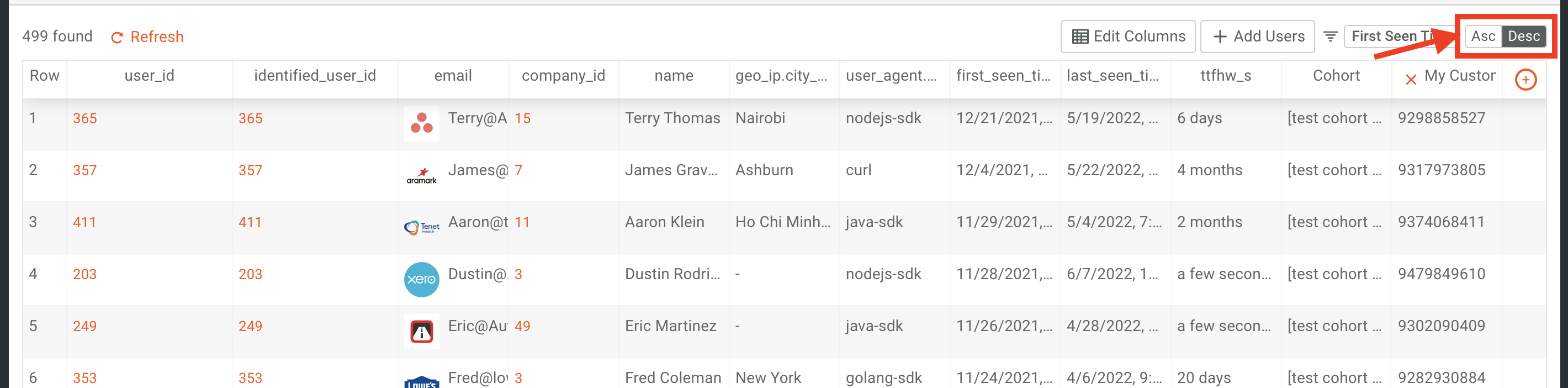
Task: Open the Edit Columns panel
Action: (1128, 36)
